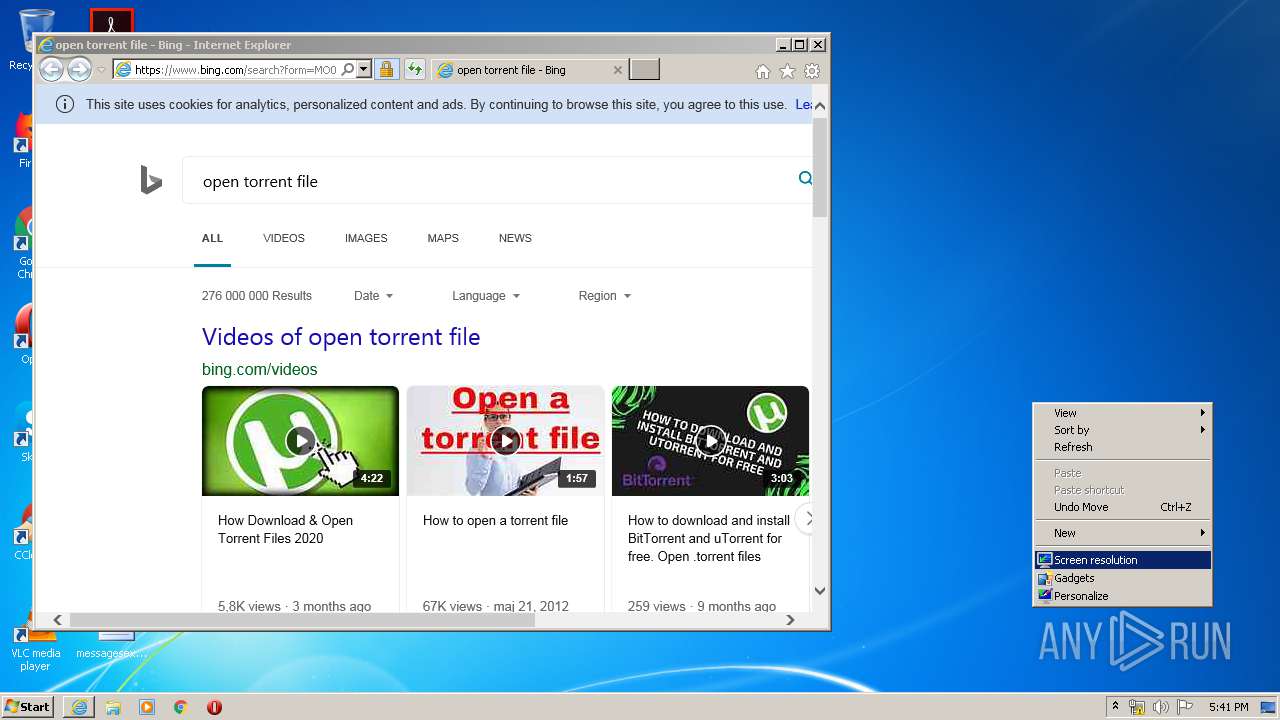The width and height of the screenshot is (1280, 720).
Task: Click horizontal scrollbar left arrow
Action: pyautogui.click(x=57, y=620)
